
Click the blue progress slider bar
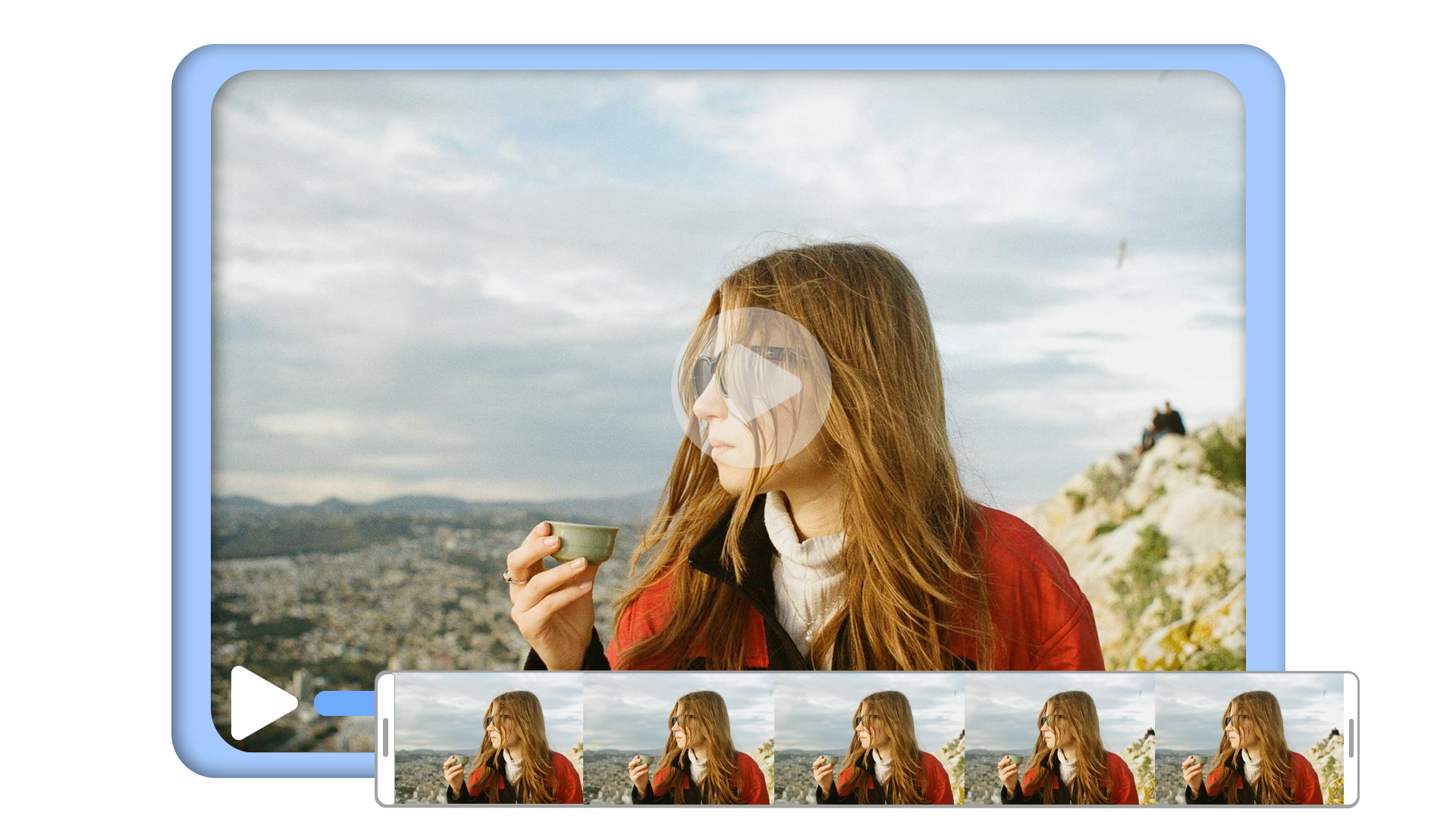point(345,704)
